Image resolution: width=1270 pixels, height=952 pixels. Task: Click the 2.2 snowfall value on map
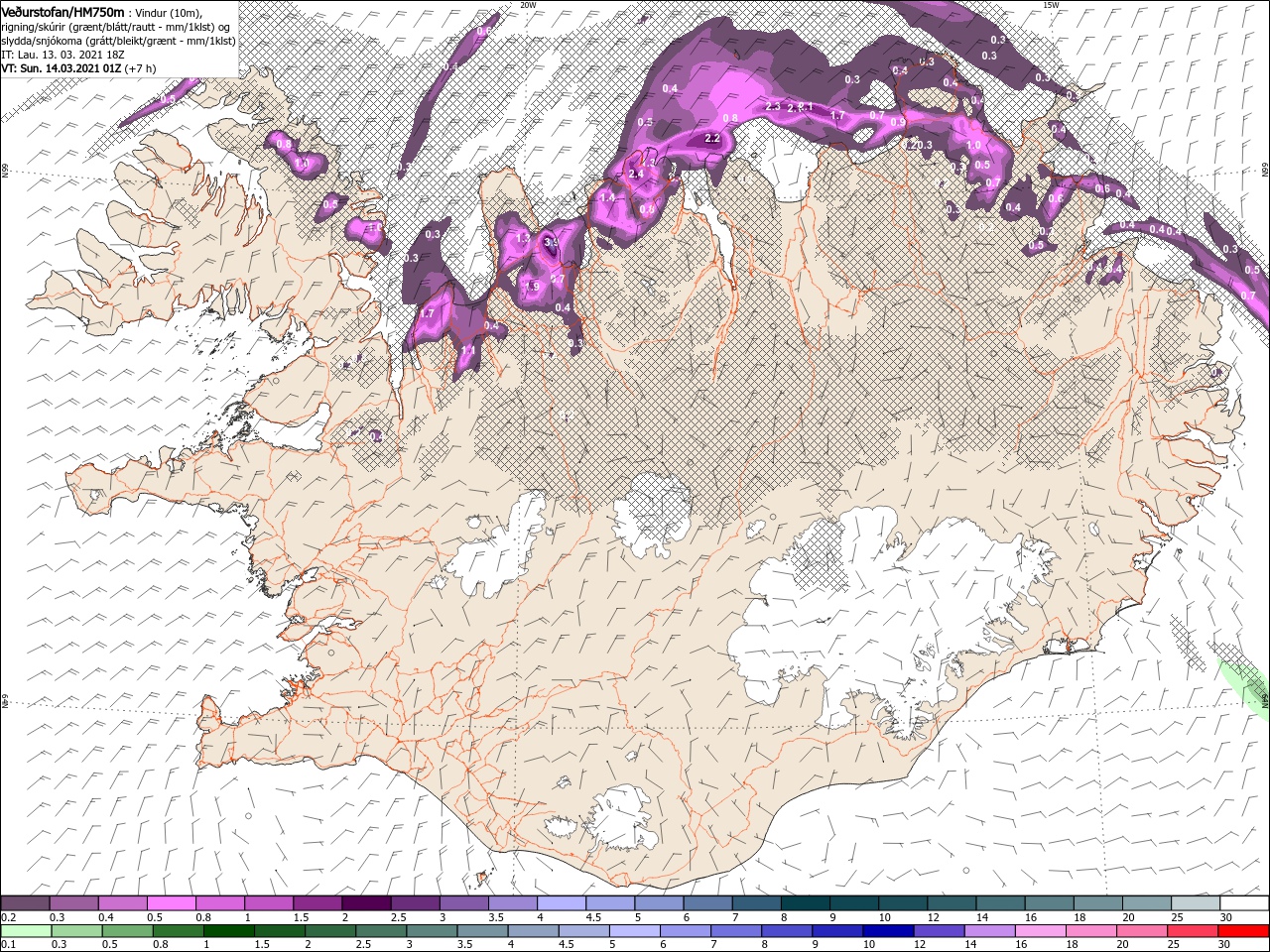point(711,139)
